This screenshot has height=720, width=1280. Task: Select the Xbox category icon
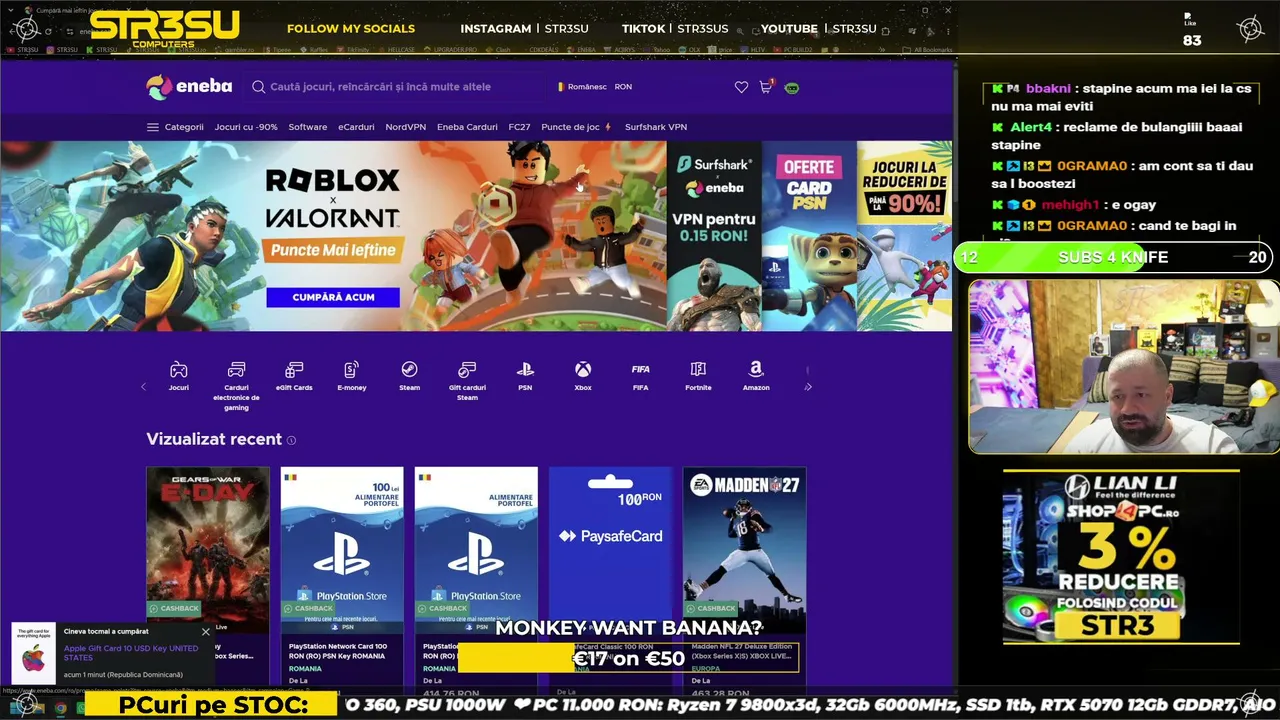click(583, 375)
